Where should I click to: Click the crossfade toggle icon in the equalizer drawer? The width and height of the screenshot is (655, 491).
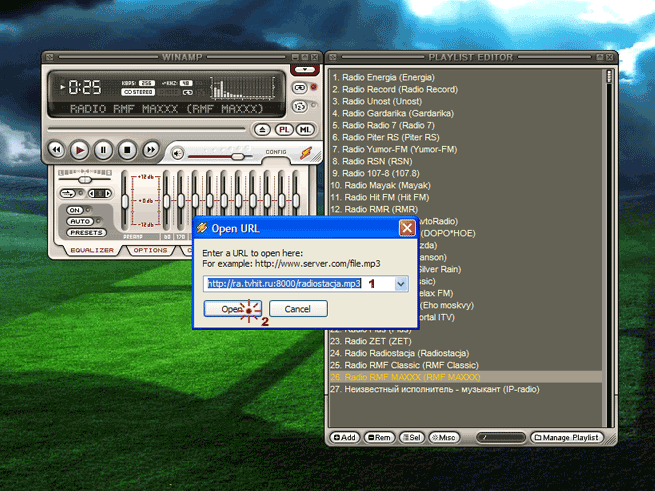pyautogui.click(x=68, y=193)
